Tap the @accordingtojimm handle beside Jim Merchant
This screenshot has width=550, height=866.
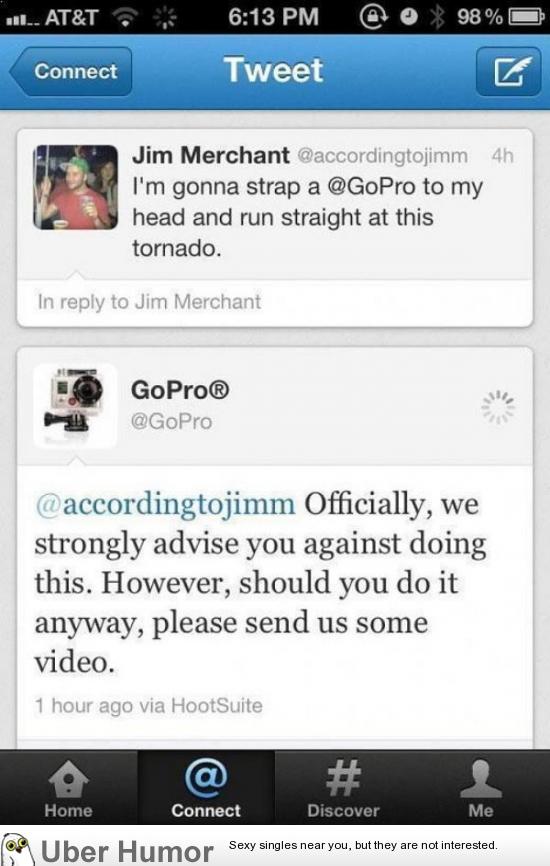[x=383, y=156]
